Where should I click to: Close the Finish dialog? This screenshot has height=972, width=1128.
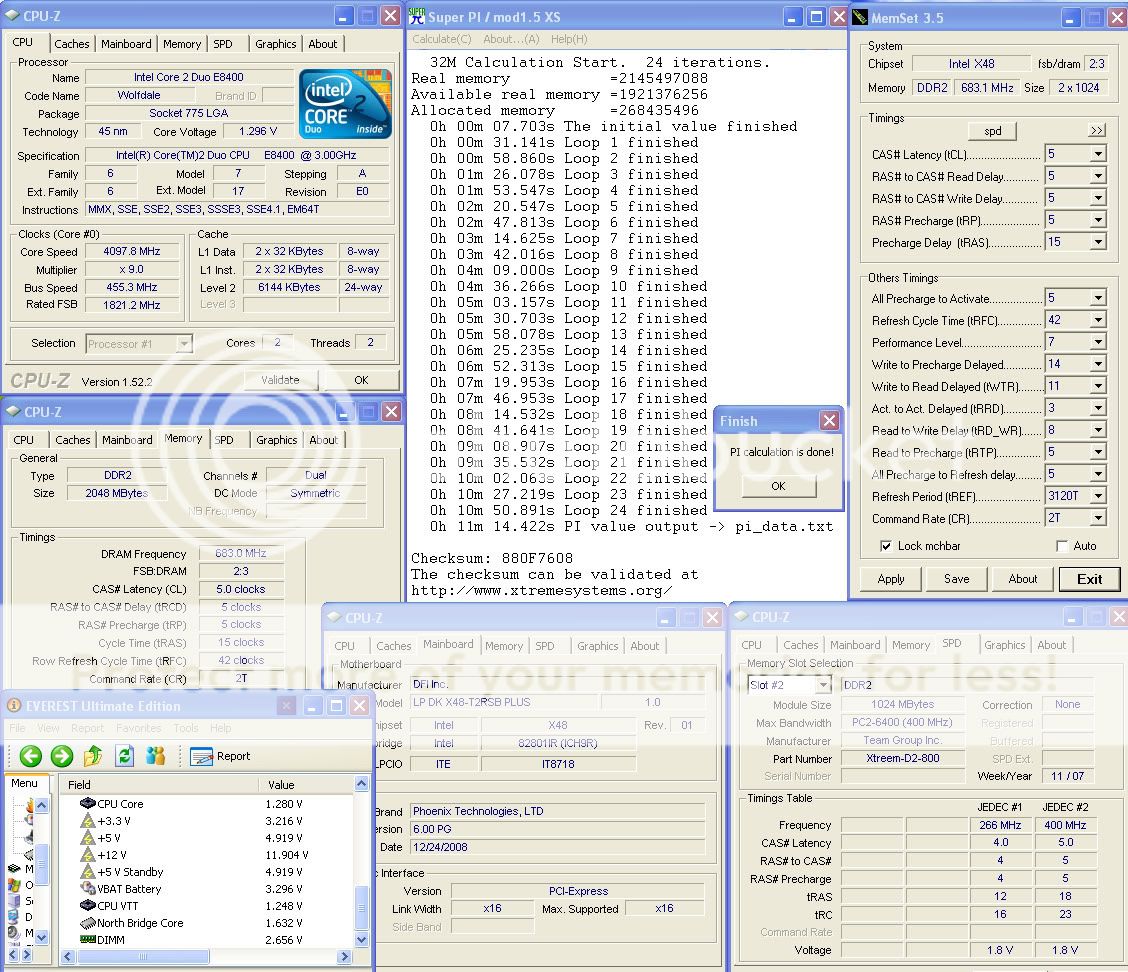coord(829,420)
